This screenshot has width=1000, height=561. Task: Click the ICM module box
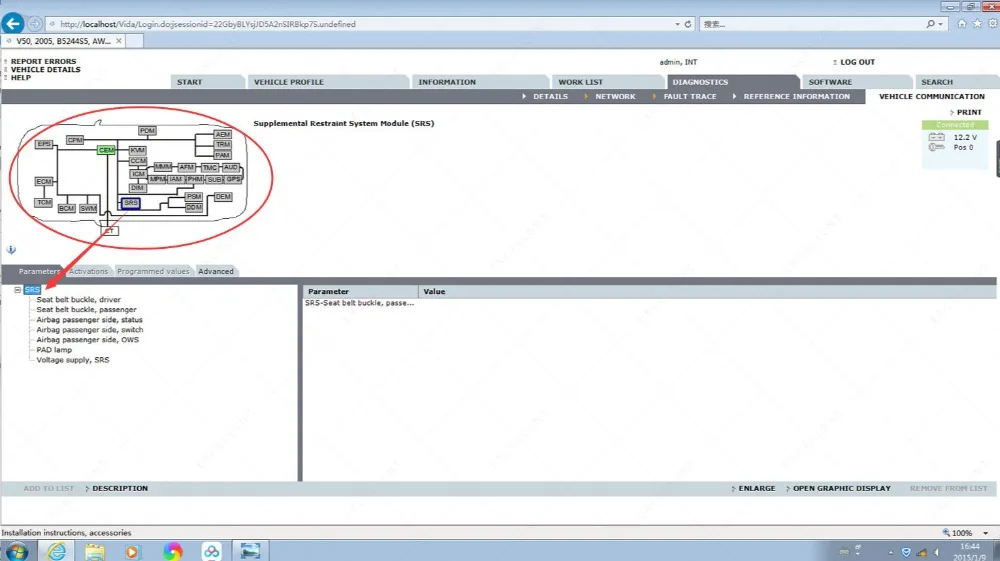138,174
